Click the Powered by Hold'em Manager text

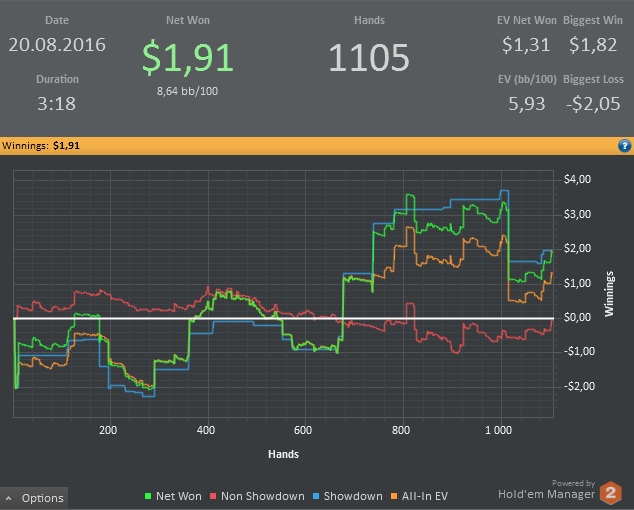point(547,489)
